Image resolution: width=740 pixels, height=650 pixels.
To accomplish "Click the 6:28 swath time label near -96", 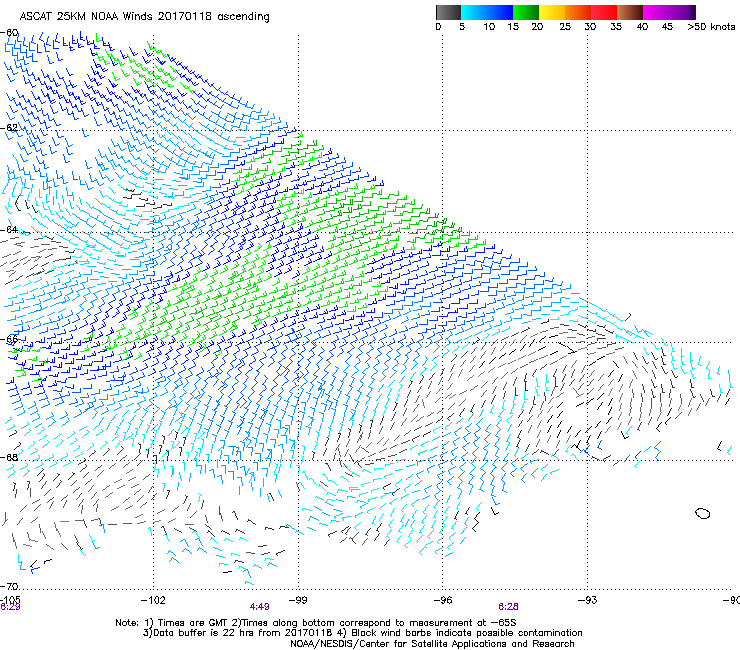I will tap(508, 607).
